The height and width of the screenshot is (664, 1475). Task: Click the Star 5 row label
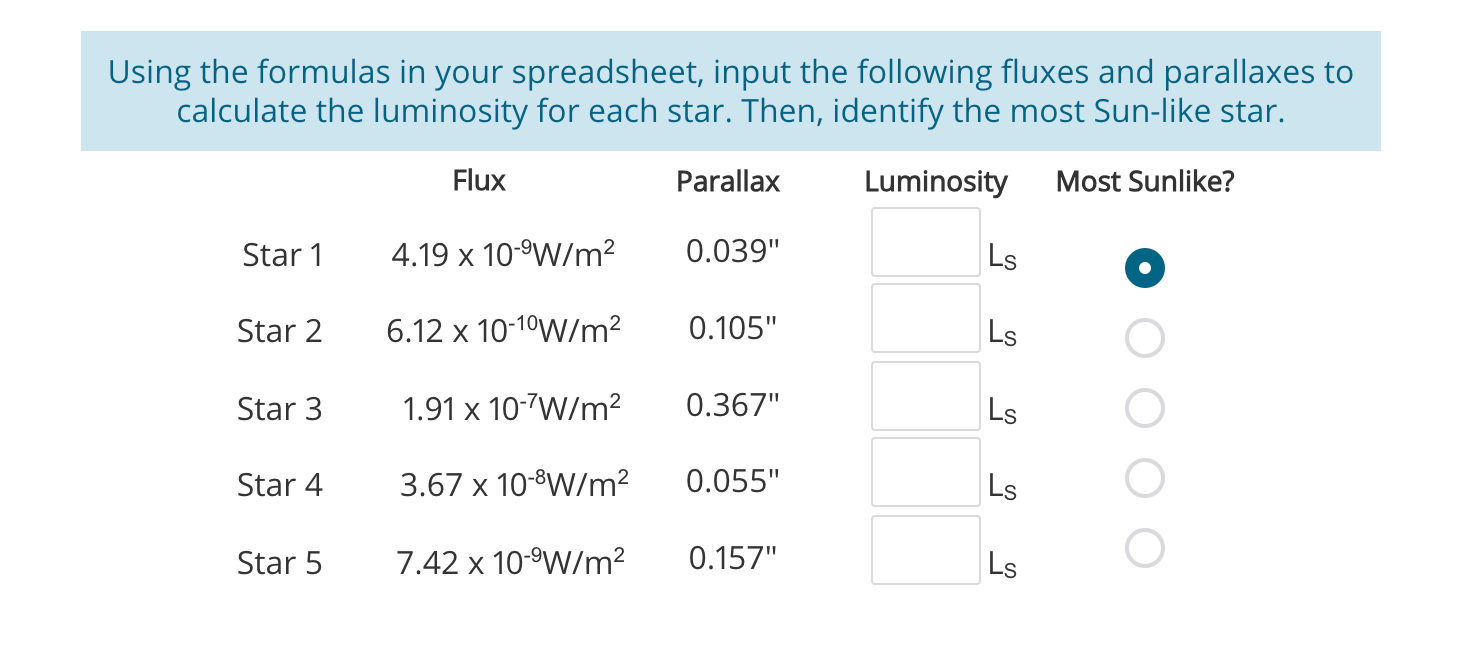280,562
